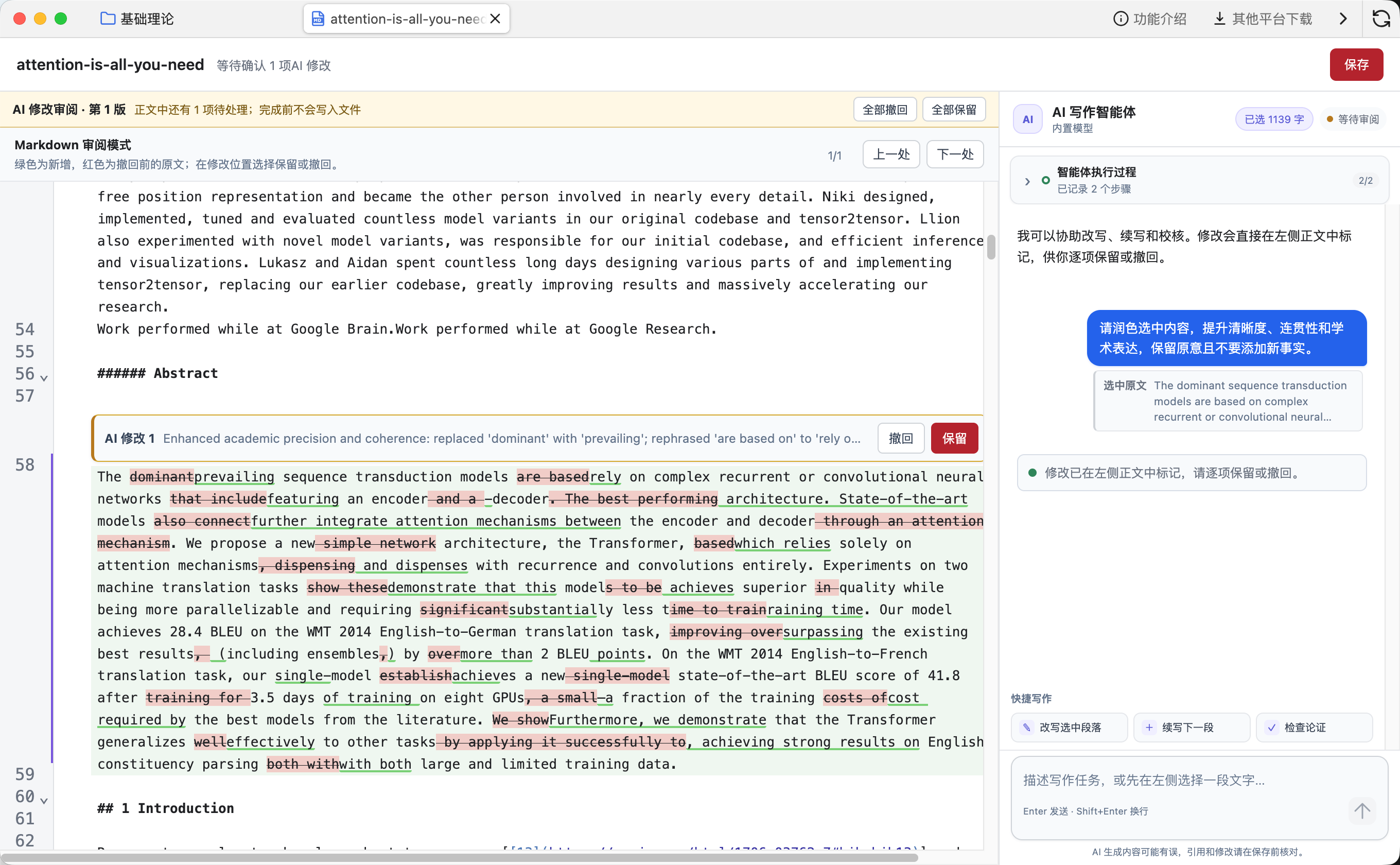Image resolution: width=1400 pixels, height=865 pixels.
Task: Click the 续写下一段 quick action
Action: pos(1191,727)
